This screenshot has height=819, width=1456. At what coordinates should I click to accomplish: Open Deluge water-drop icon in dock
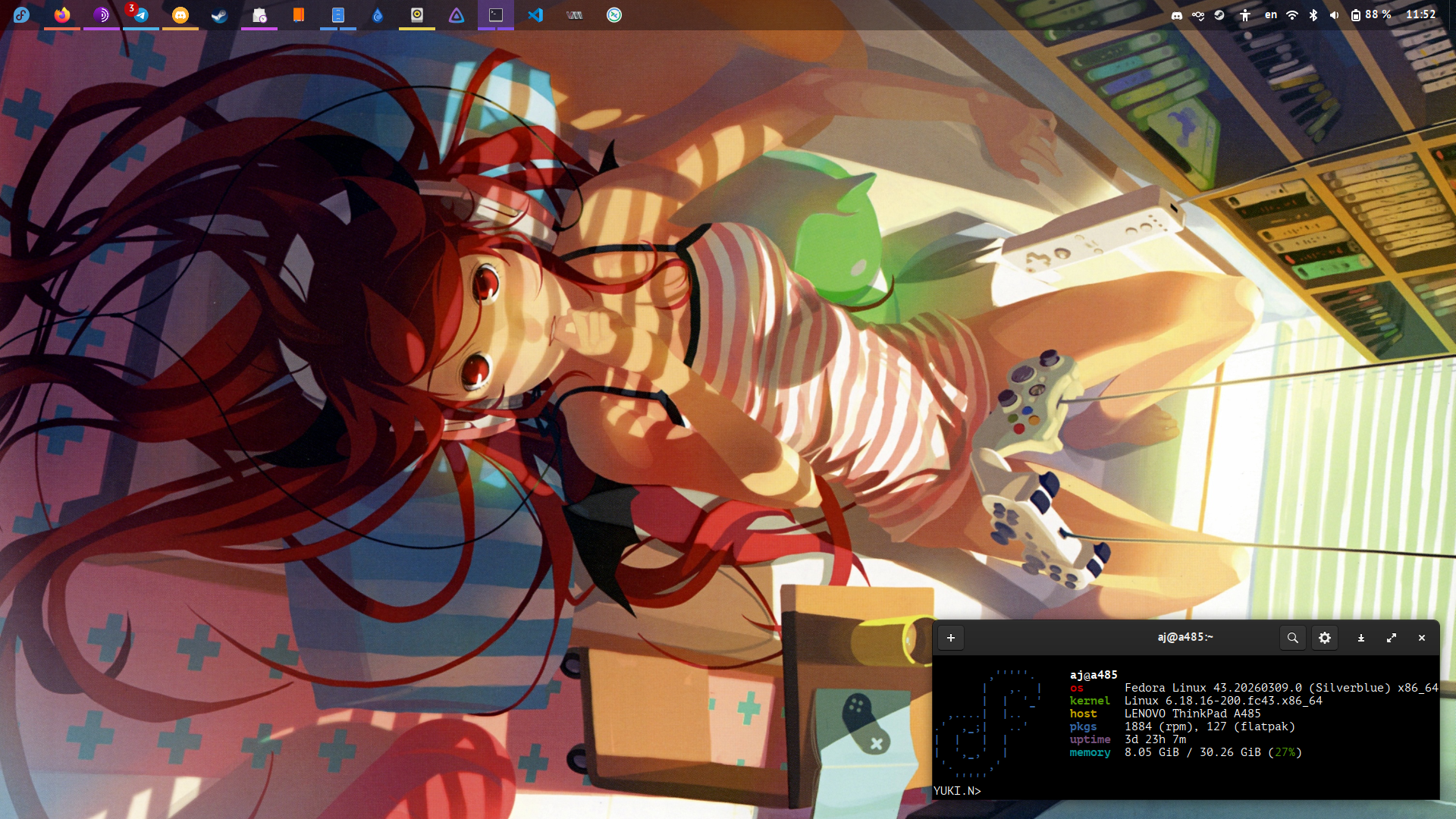click(x=378, y=15)
